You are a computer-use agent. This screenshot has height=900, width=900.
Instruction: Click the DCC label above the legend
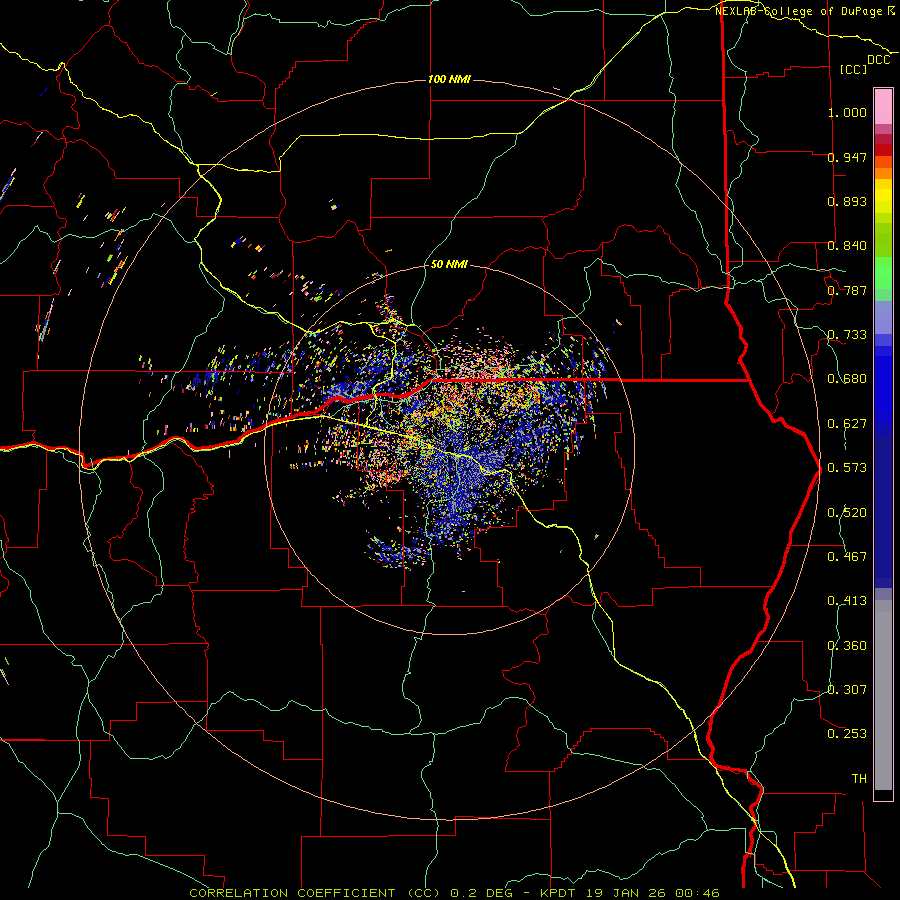878,60
